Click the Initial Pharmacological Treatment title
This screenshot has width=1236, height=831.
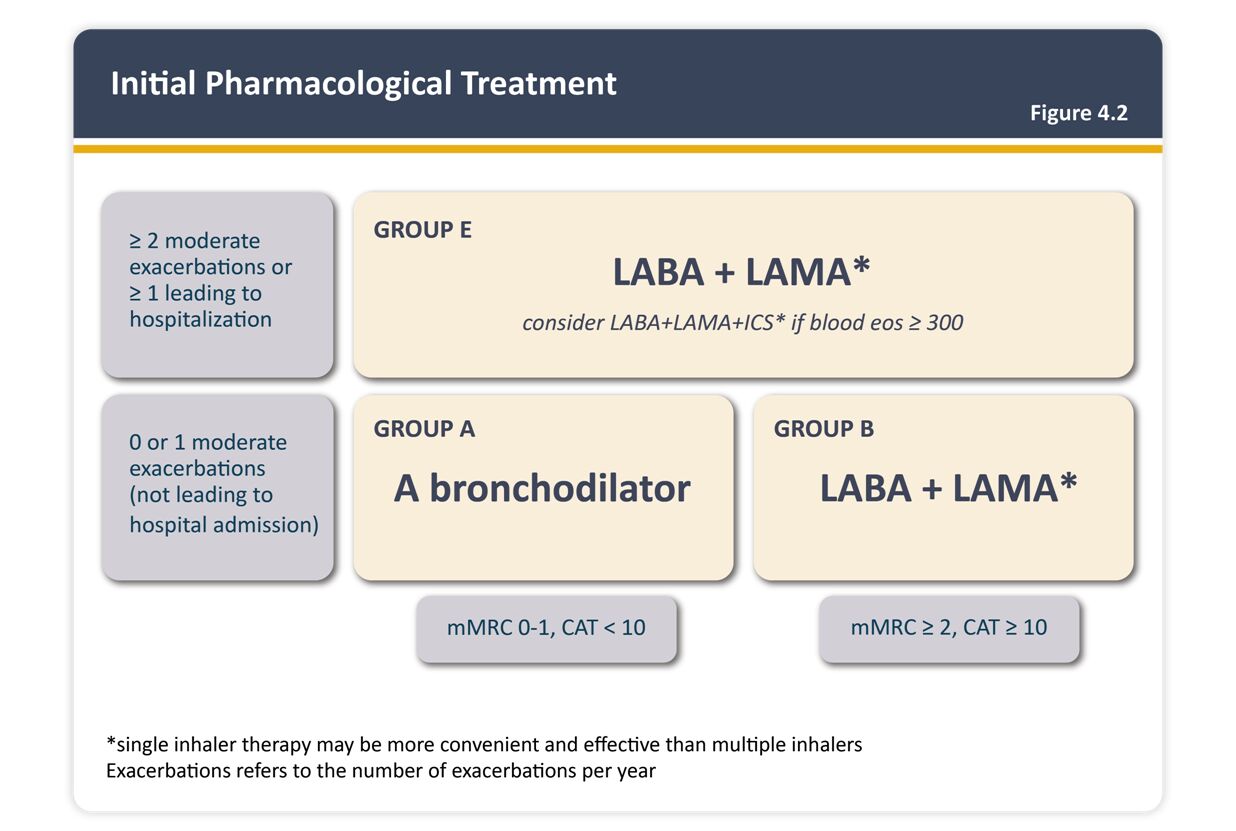click(x=363, y=83)
